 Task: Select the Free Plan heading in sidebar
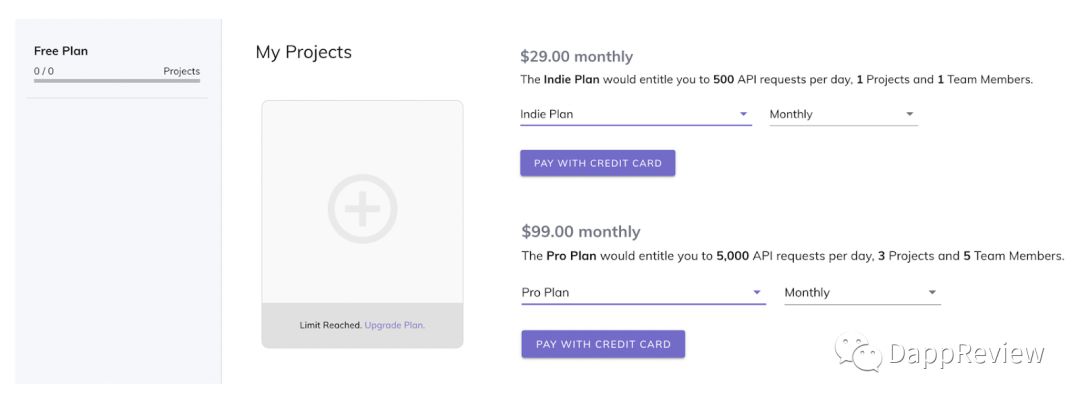point(61,51)
